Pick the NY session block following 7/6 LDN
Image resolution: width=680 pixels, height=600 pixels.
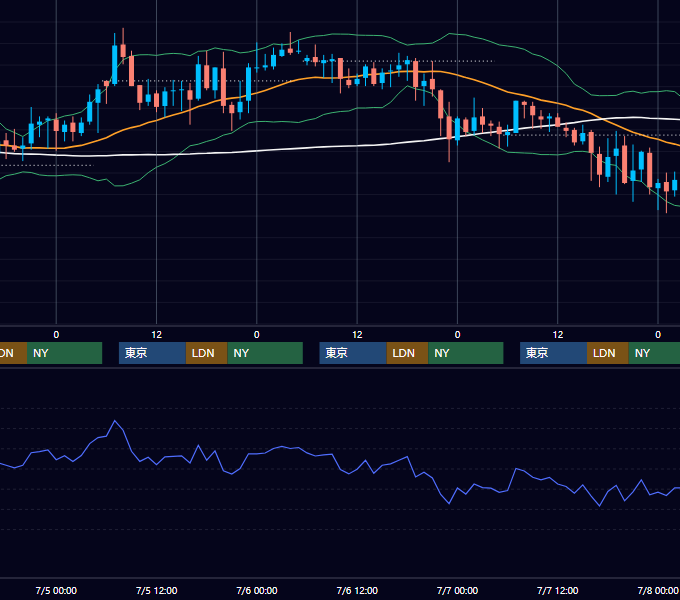pos(466,353)
